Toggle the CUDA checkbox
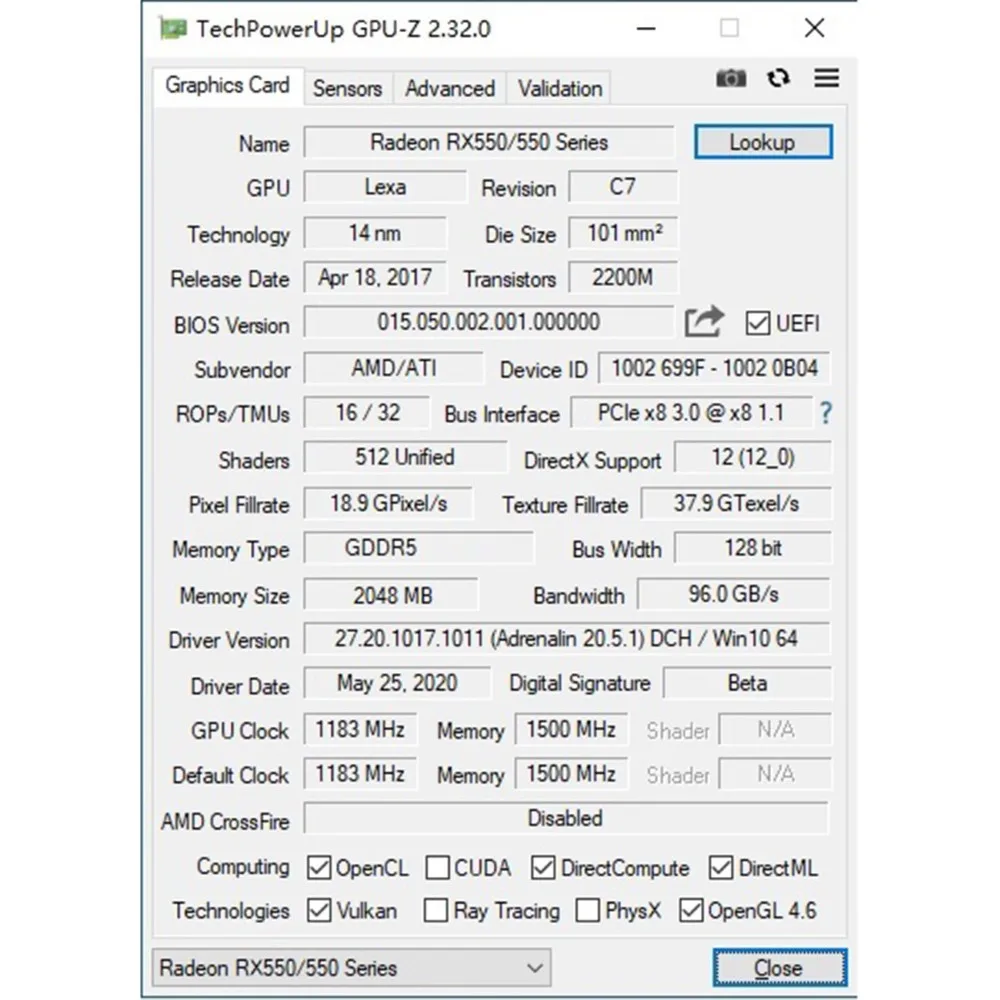Viewport: 1000px width, 1000px height. click(438, 868)
